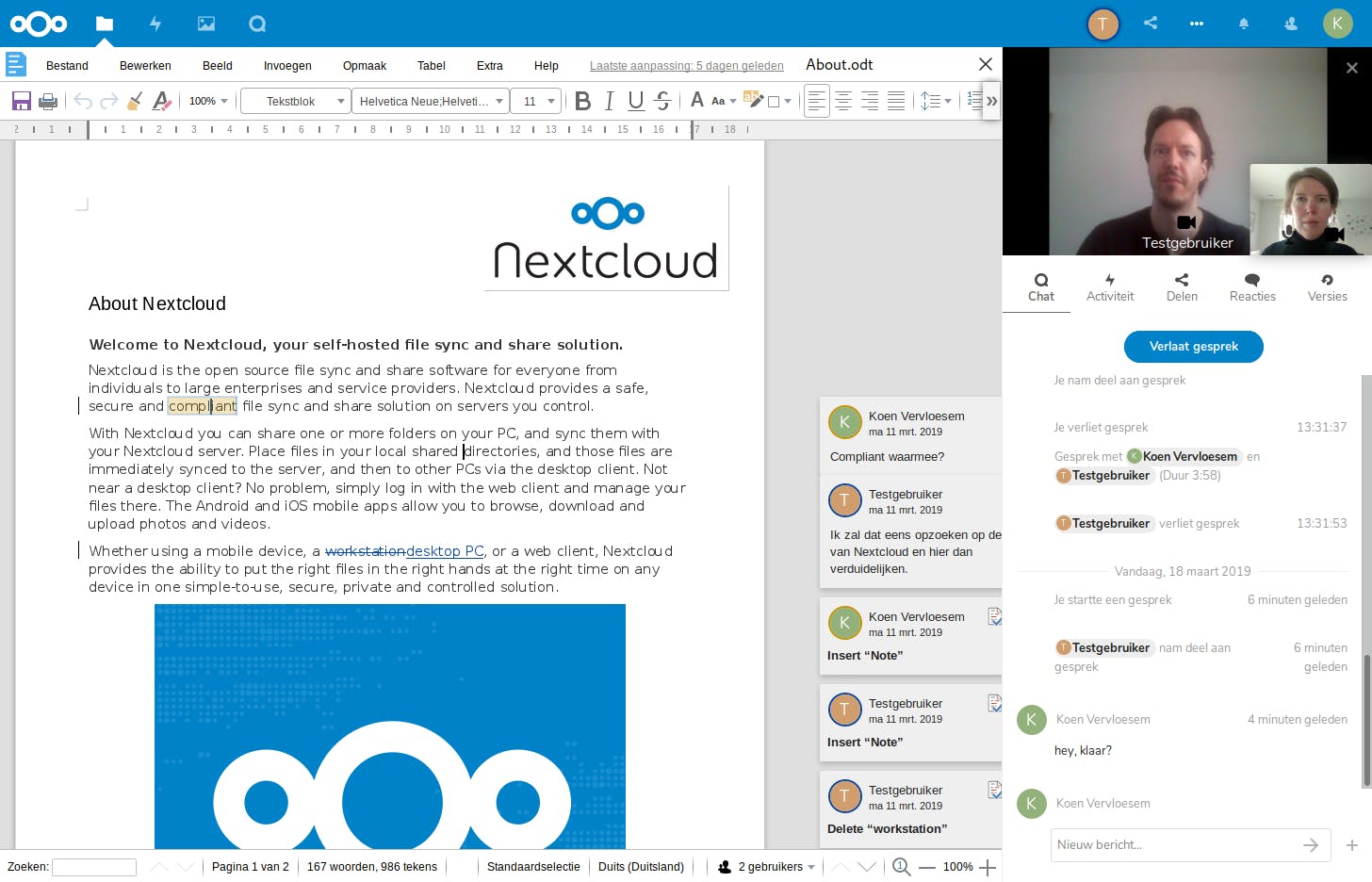1372x882 pixels.
Task: Undo the last edit
Action: click(83, 101)
